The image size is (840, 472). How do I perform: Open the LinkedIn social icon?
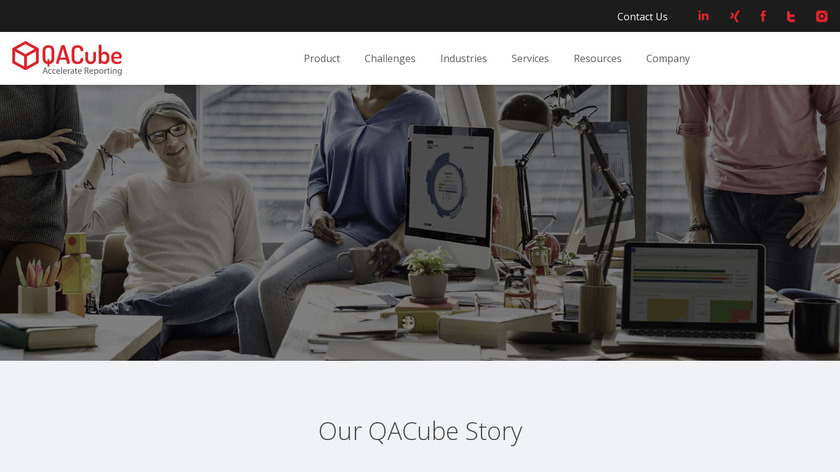703,16
